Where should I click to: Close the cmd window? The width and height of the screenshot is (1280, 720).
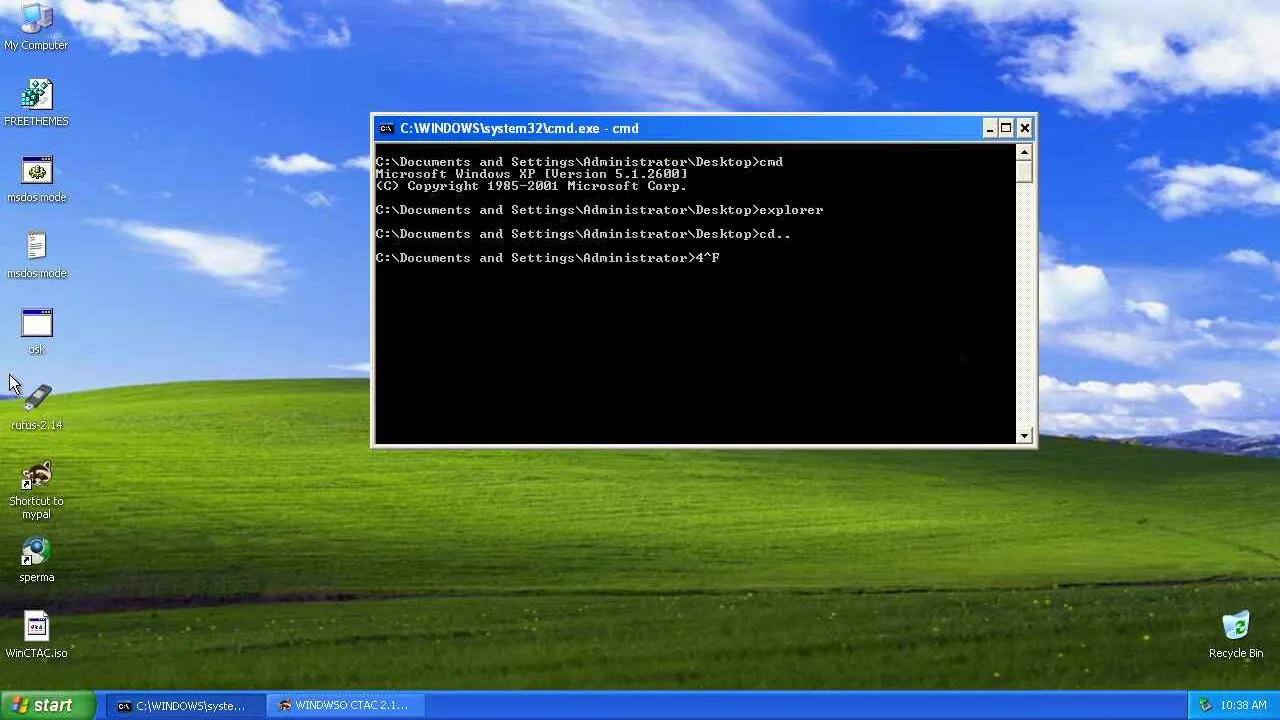pos(1024,128)
